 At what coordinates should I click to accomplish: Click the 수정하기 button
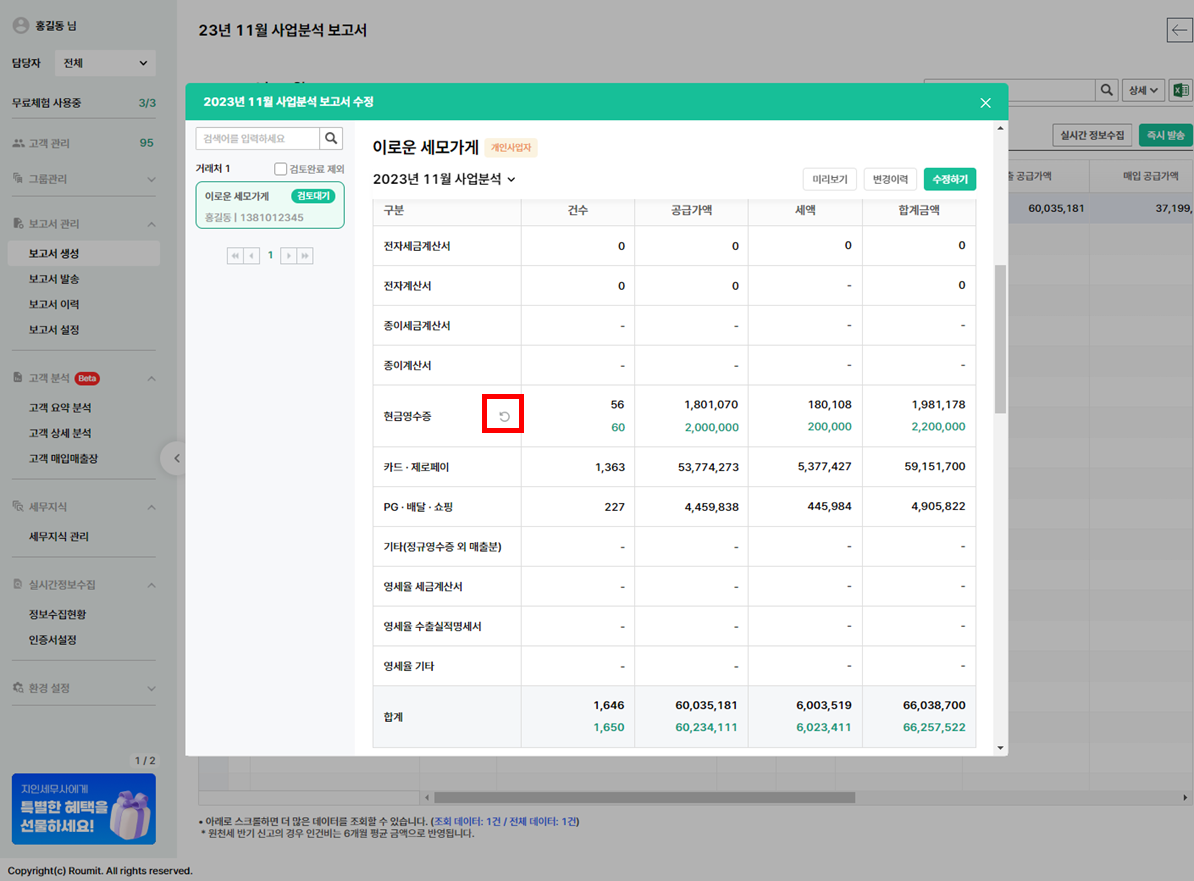click(949, 180)
